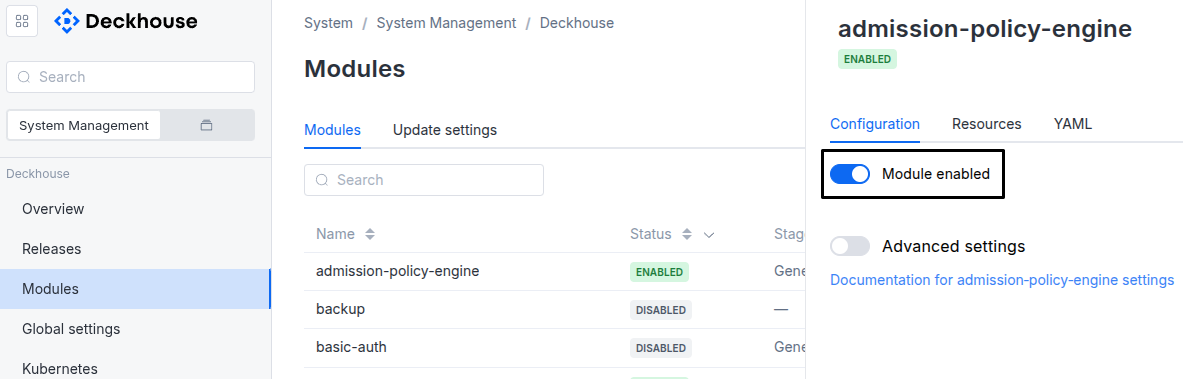Focus the sidebar Search field
Viewport: 1183px width, 379px height.
click(131, 77)
